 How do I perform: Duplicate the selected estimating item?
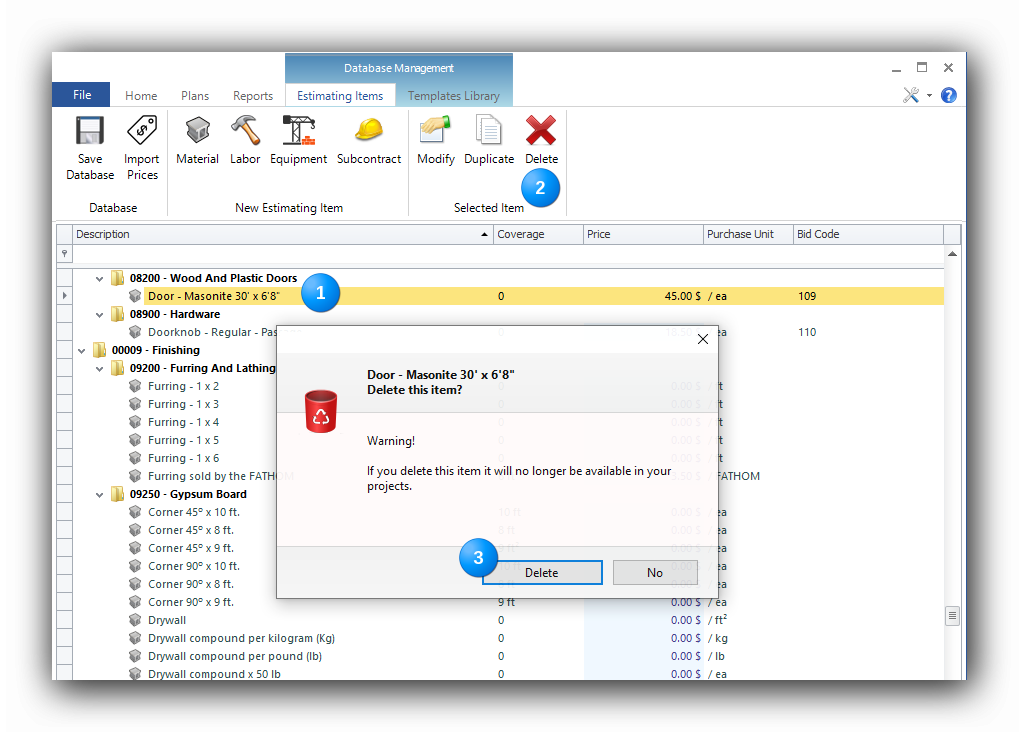[489, 140]
